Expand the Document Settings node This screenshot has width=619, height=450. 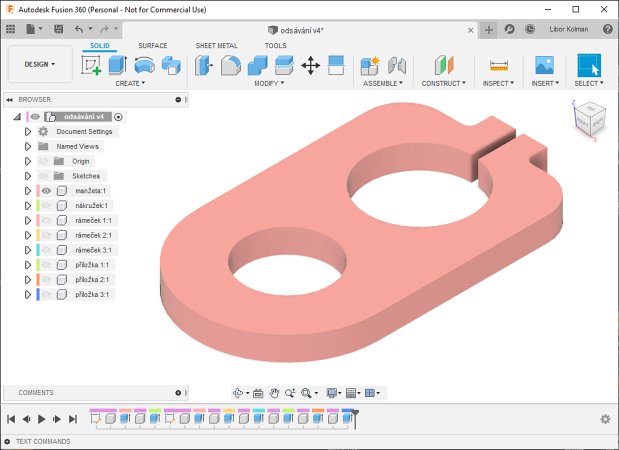click(x=28, y=131)
